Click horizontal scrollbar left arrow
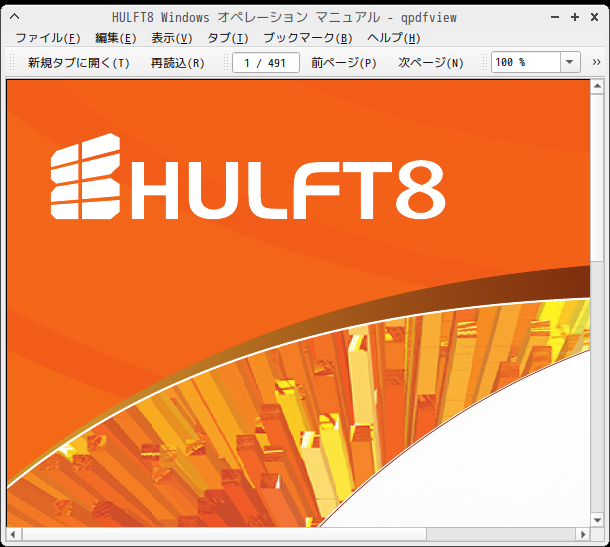This screenshot has width=610, height=547. 13,534
